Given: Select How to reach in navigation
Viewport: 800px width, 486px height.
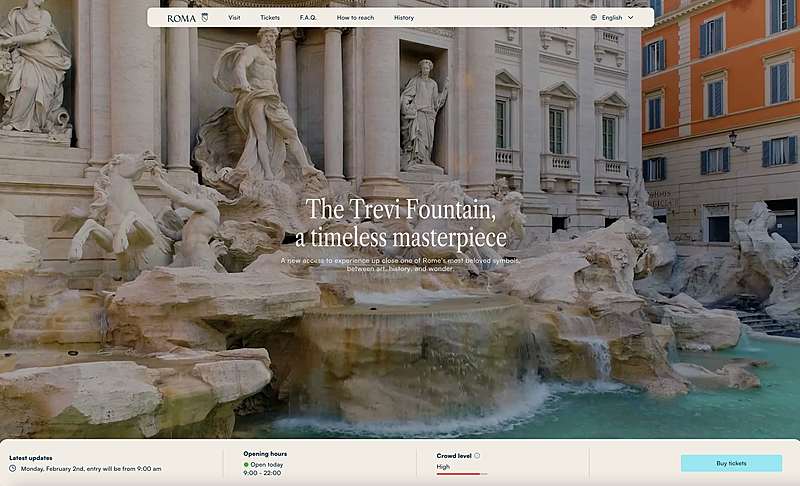Looking at the screenshot, I should click(x=355, y=18).
